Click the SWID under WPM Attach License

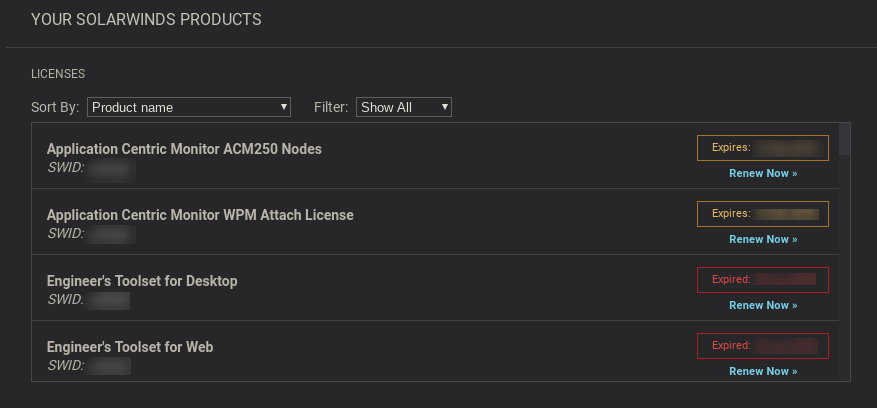pos(90,234)
